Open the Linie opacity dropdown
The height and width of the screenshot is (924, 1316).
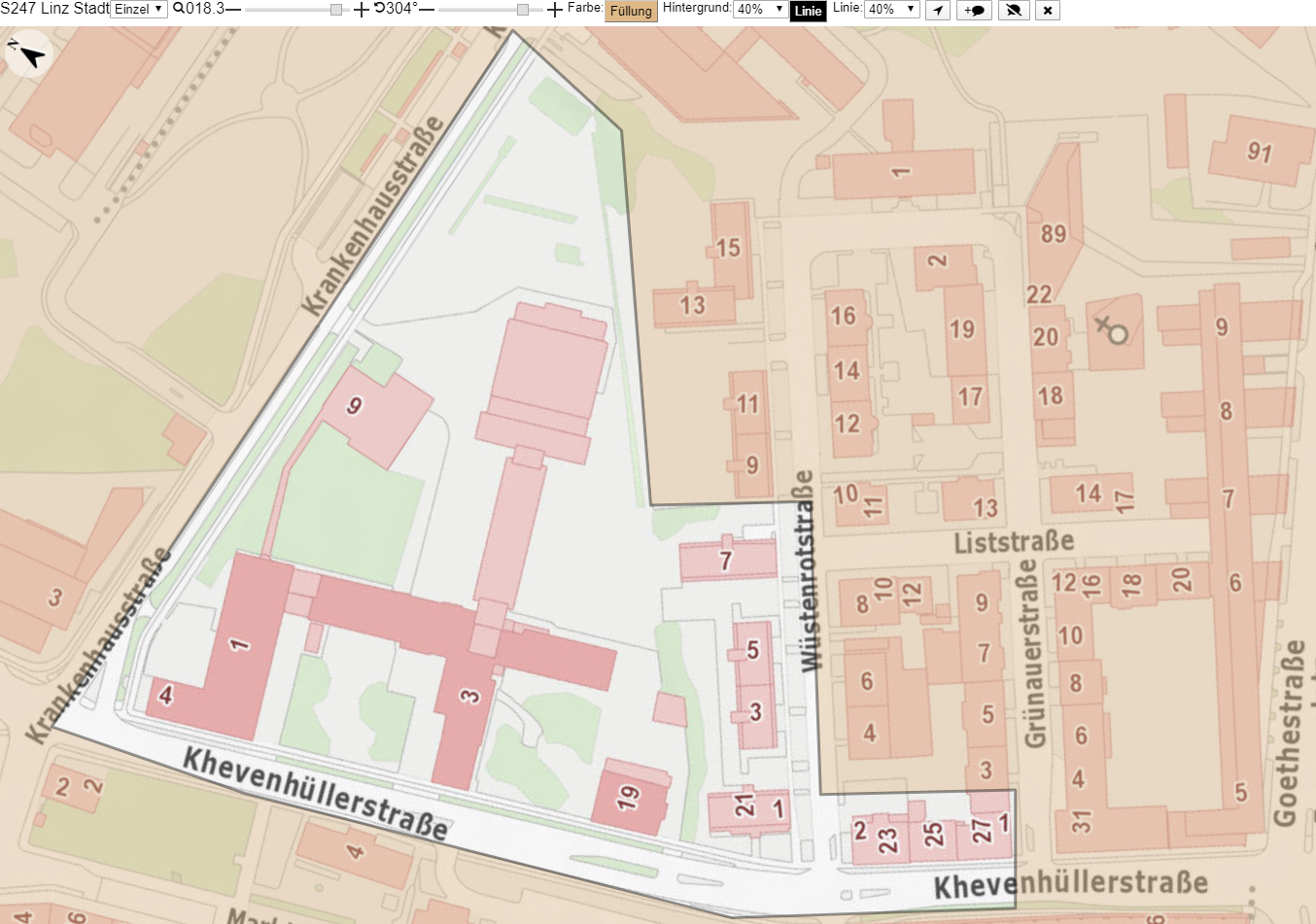pyautogui.click(x=892, y=10)
